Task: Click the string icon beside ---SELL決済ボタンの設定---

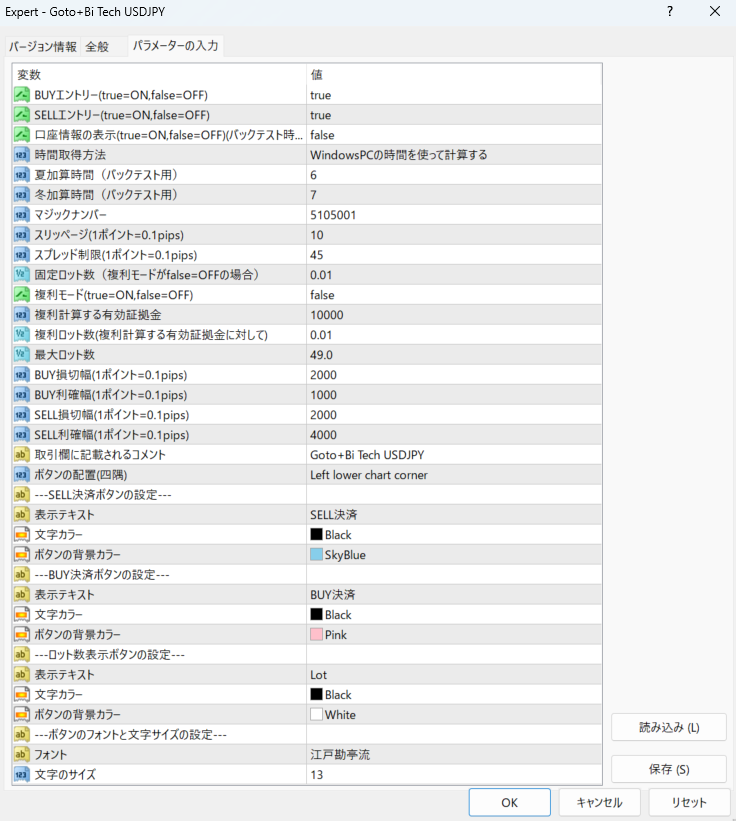Action: pos(21,494)
